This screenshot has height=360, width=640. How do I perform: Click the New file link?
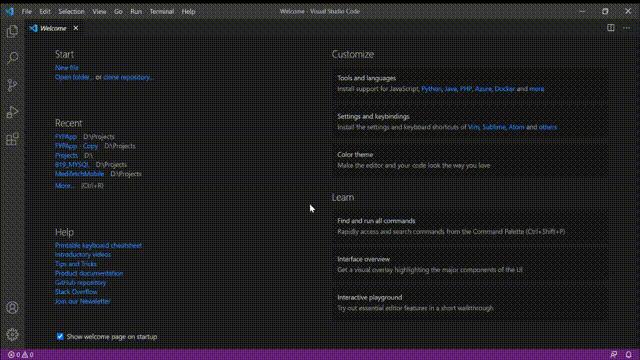point(67,68)
